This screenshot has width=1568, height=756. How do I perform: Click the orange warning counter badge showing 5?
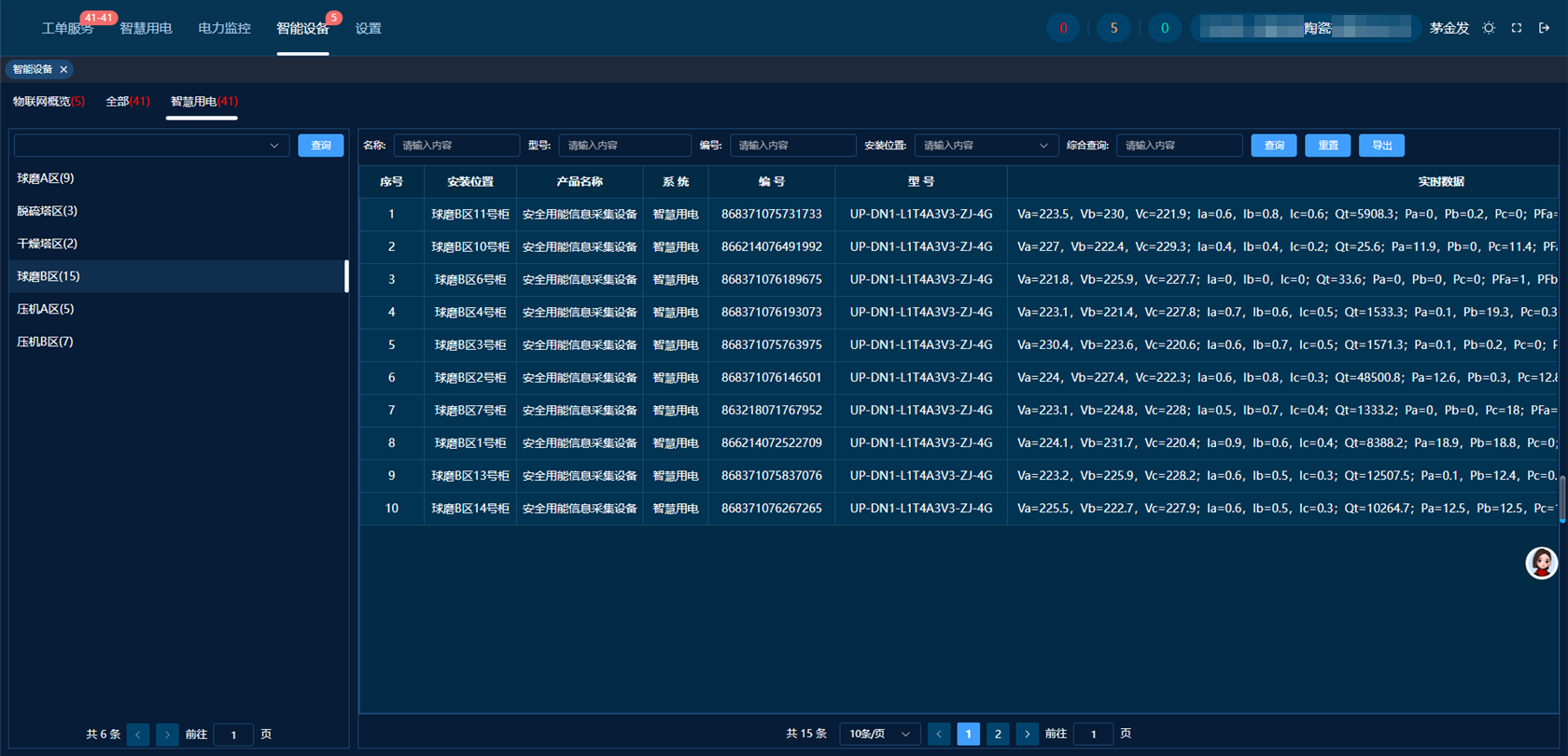[1113, 28]
